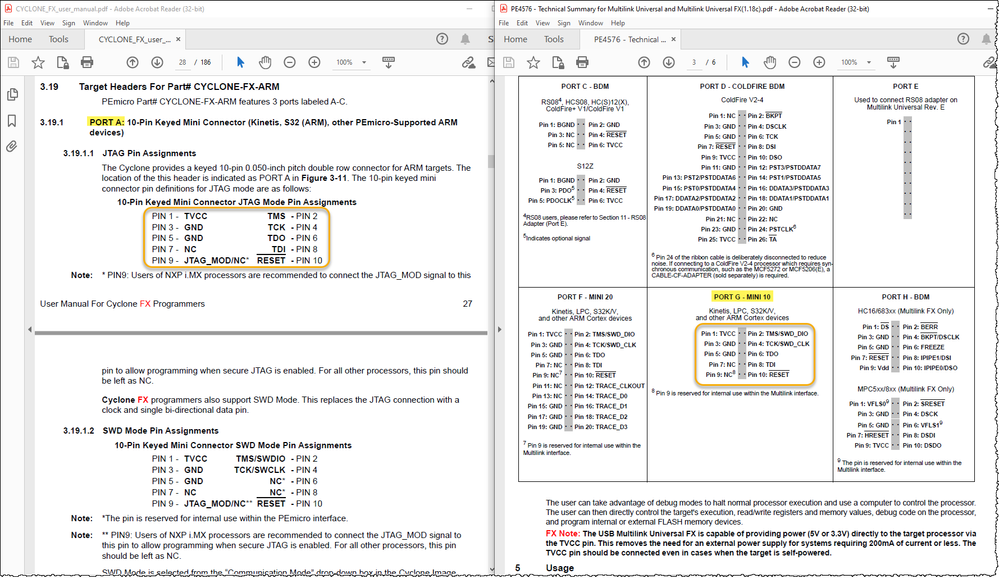Close the CYCLONE_FX_user document tab
The width and height of the screenshot is (999, 578).
tap(178, 39)
